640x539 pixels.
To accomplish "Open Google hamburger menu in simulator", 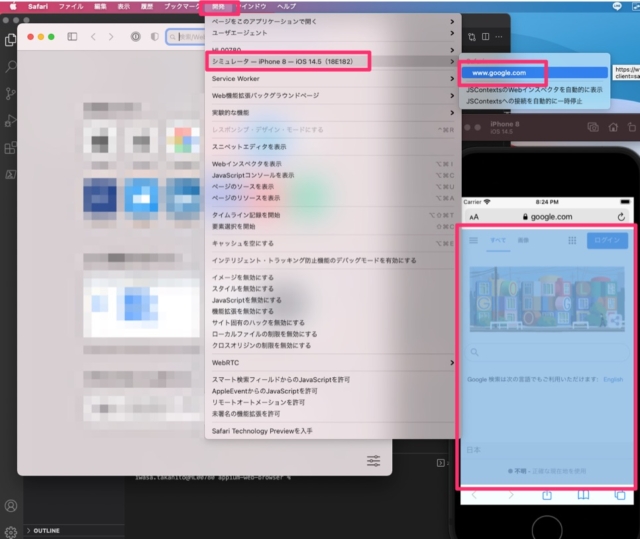I will click(473, 240).
